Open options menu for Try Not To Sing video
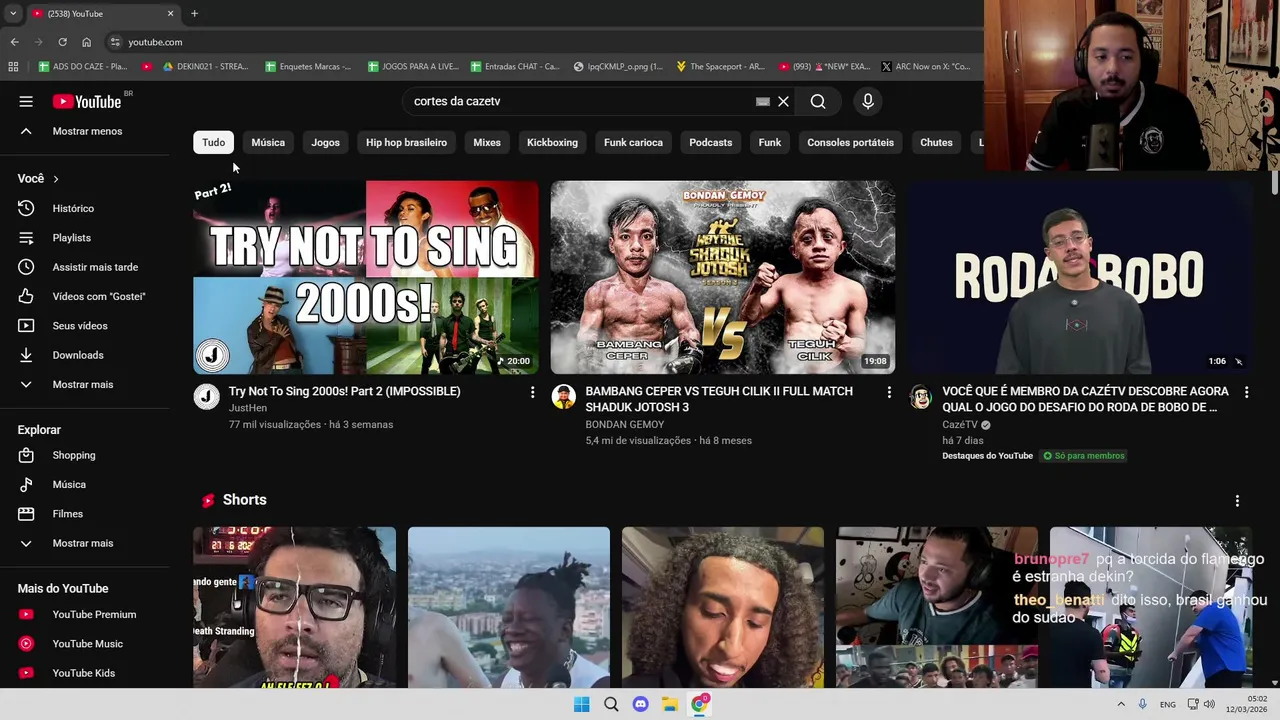The image size is (1280, 720). [532, 393]
